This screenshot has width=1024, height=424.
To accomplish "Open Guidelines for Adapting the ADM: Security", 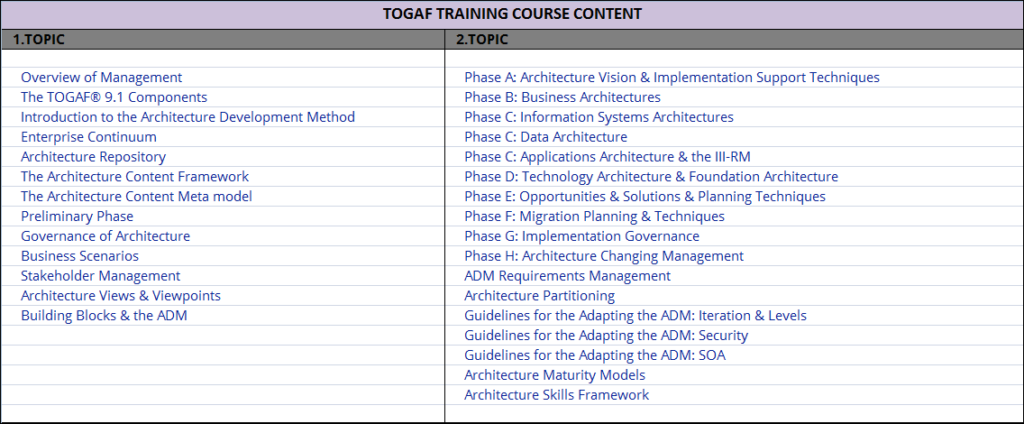I will [606, 336].
